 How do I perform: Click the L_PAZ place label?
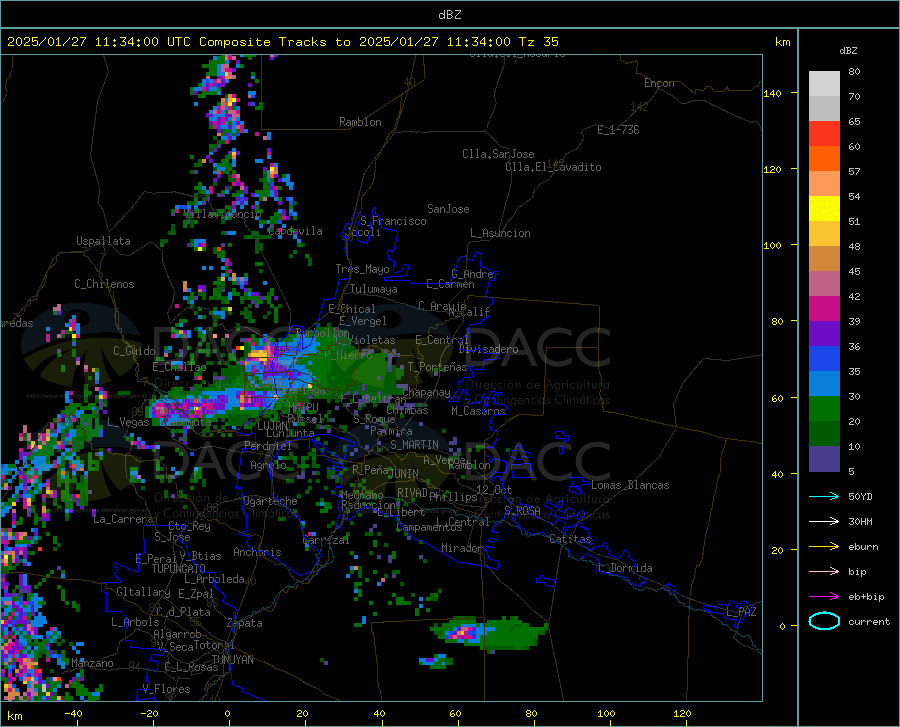[741, 612]
